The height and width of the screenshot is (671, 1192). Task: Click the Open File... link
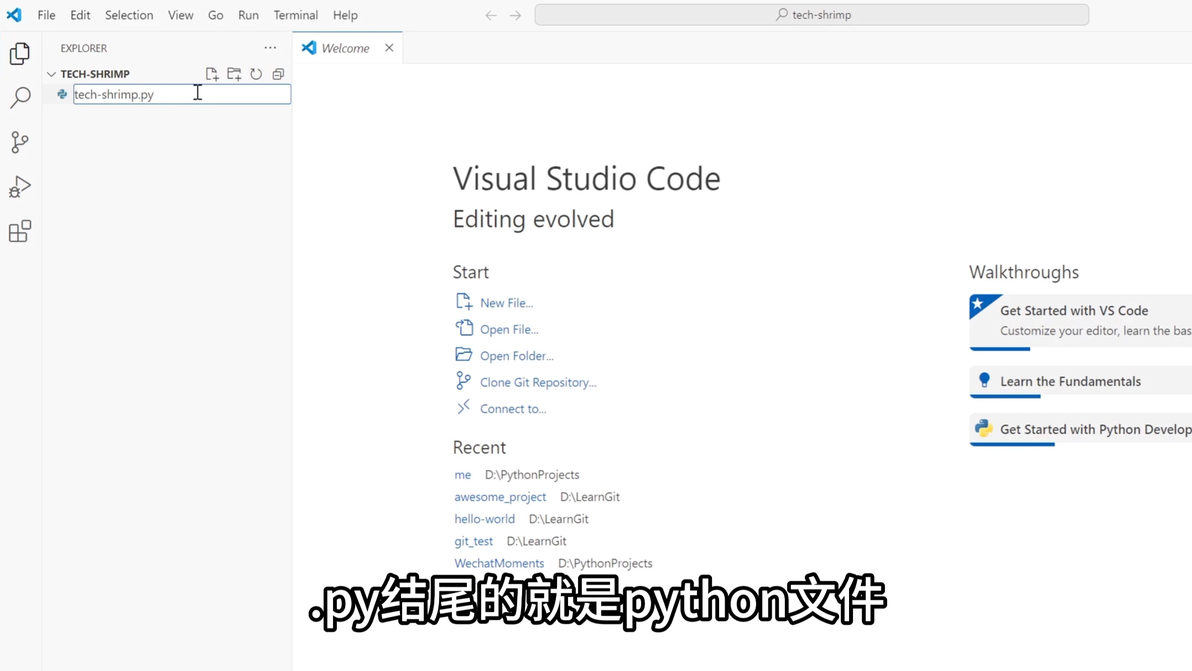[x=509, y=329]
